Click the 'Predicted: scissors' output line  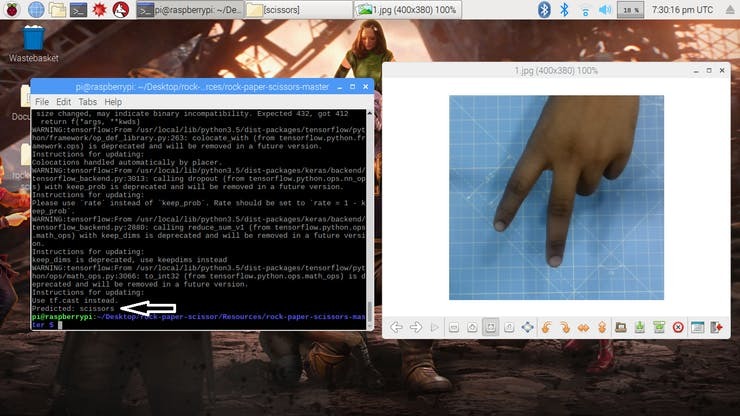(73, 308)
